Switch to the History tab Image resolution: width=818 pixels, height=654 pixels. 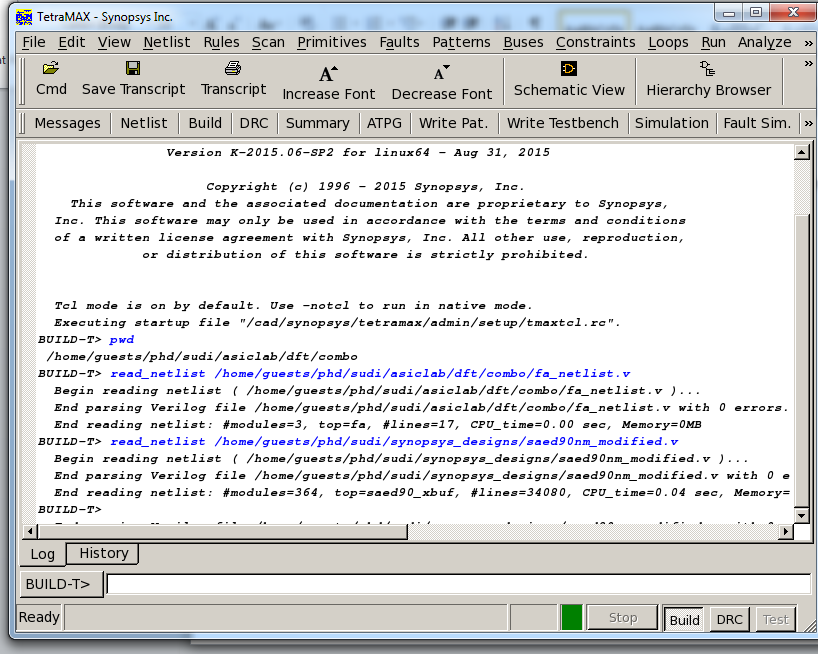[103, 553]
